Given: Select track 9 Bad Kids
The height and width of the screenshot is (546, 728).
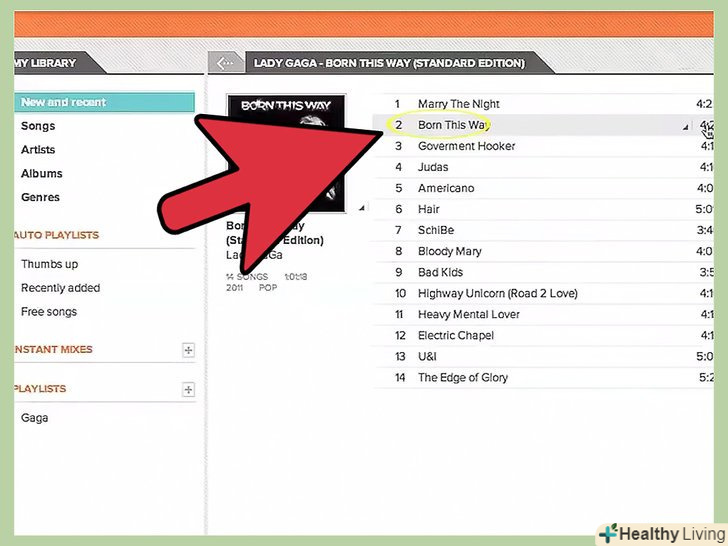Looking at the screenshot, I should [543, 272].
